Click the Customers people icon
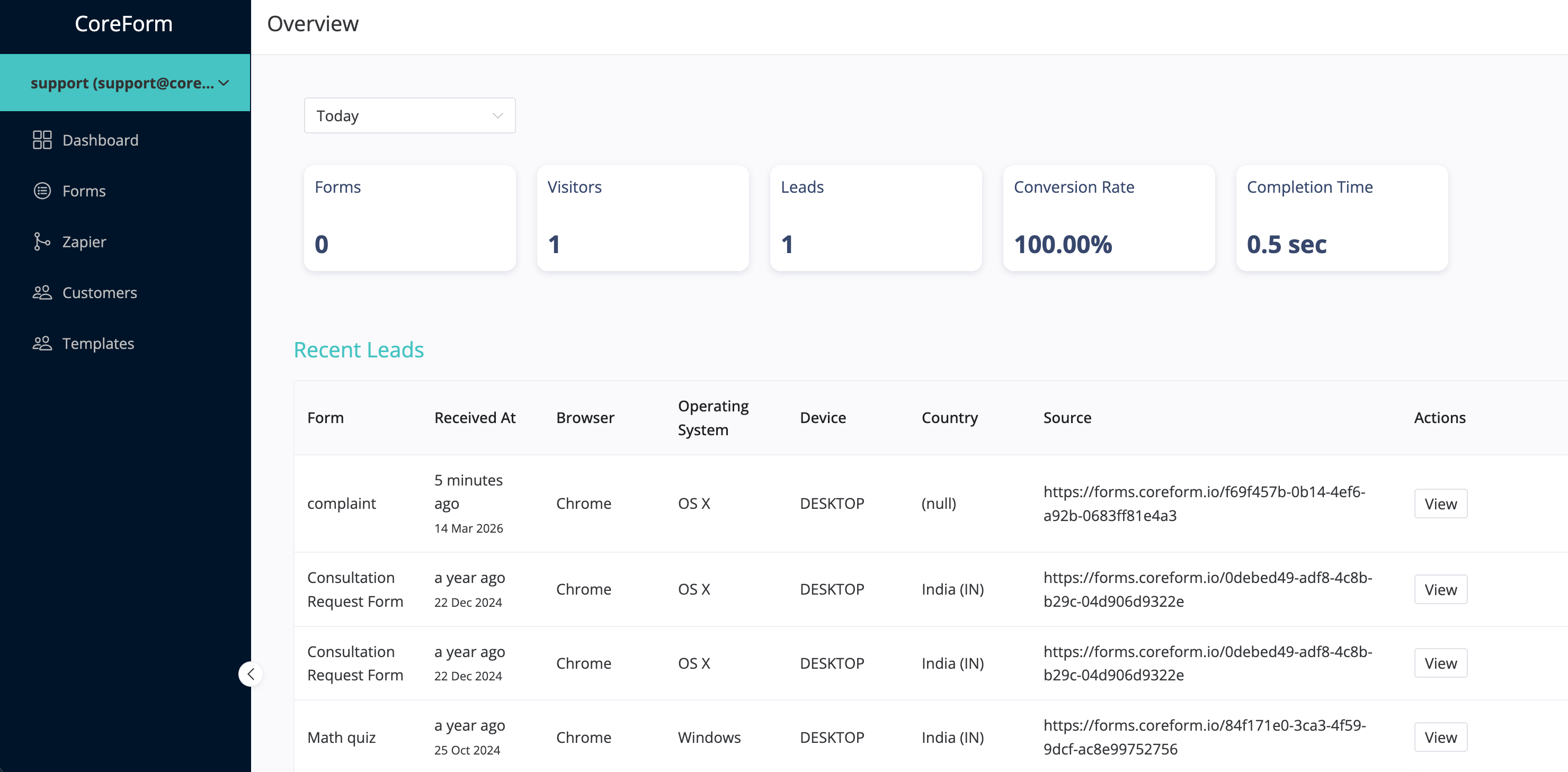The height and width of the screenshot is (772, 1568). point(42,293)
